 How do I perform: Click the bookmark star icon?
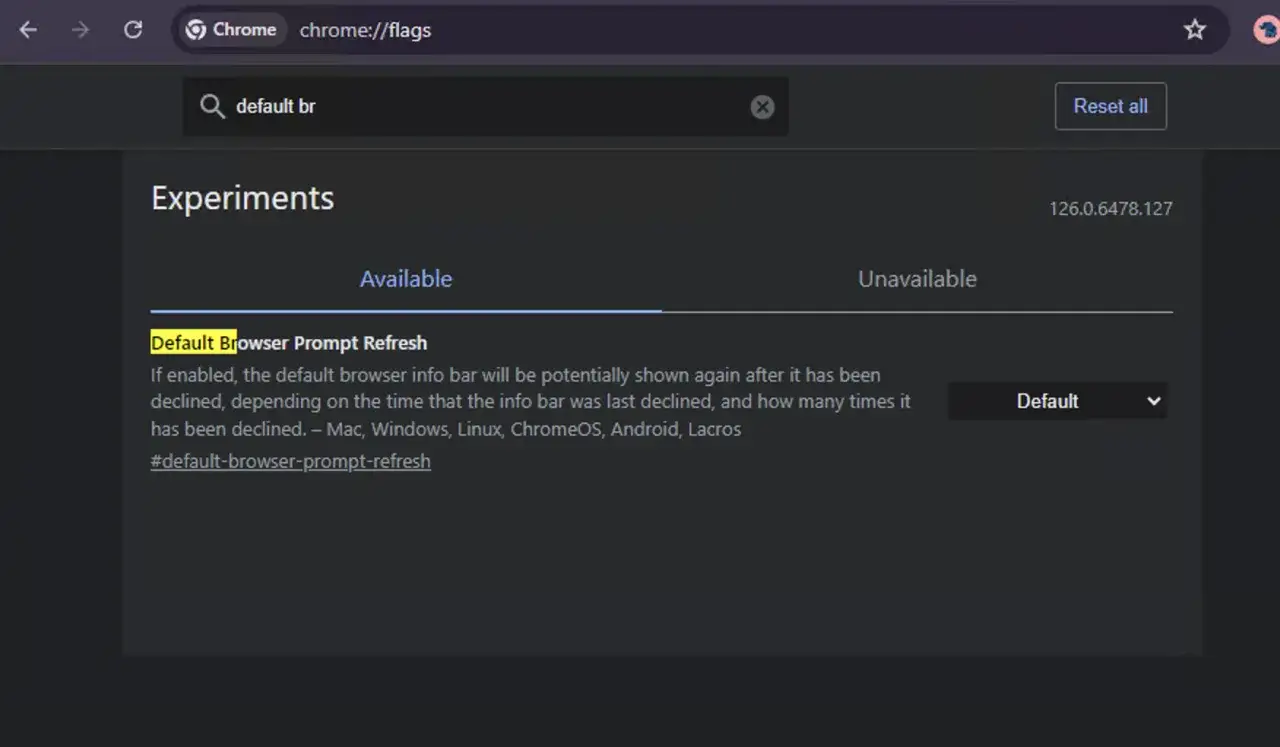pyautogui.click(x=1196, y=30)
